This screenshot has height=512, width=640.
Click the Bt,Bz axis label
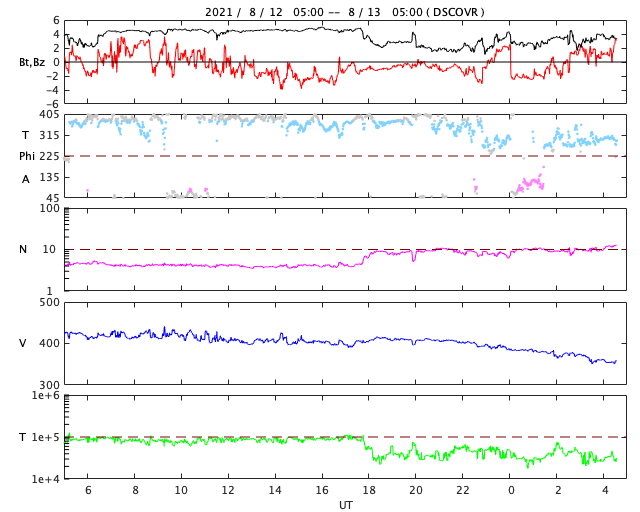31,62
